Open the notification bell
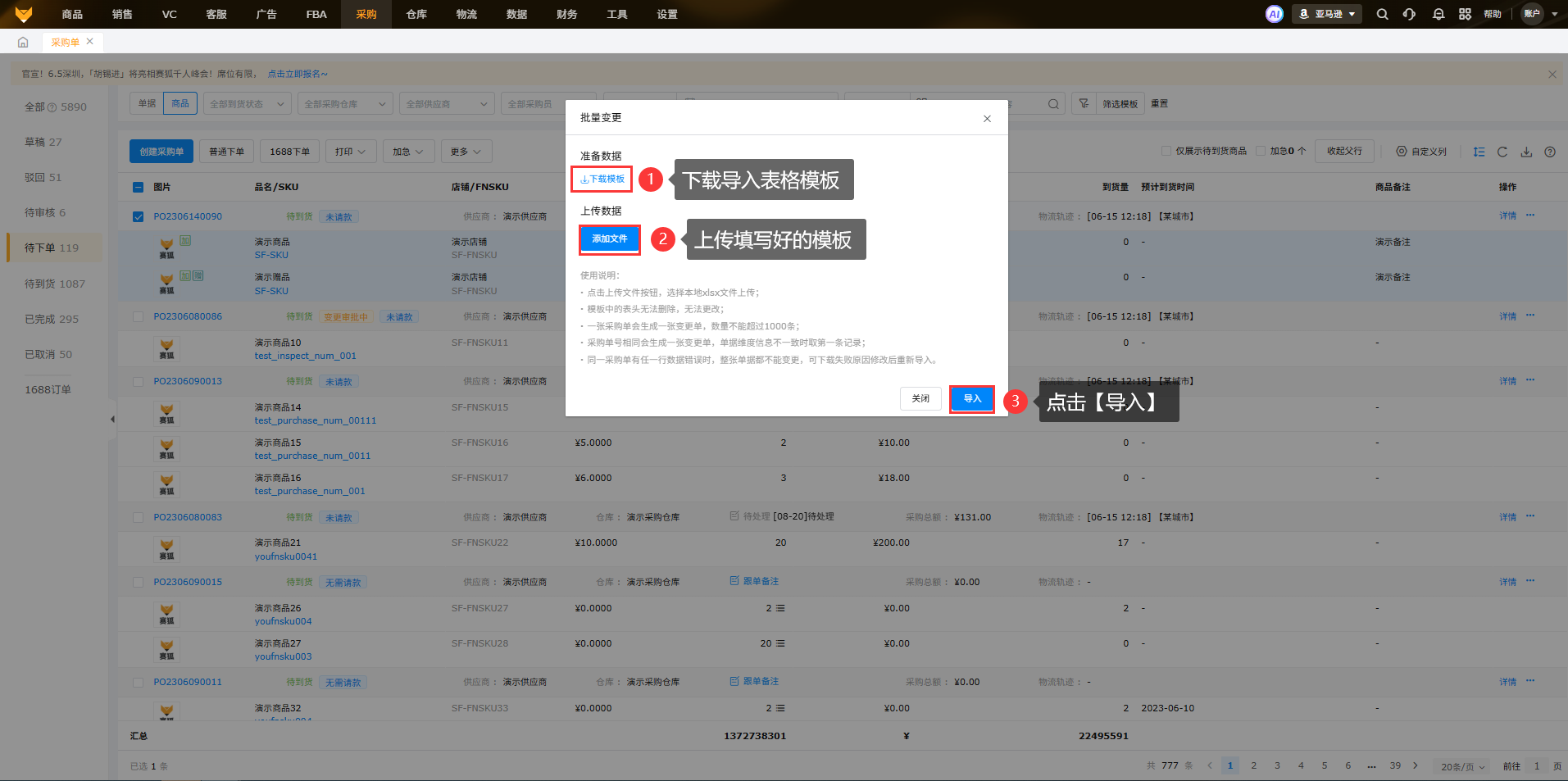Image resolution: width=1568 pixels, height=781 pixels. click(x=1438, y=14)
